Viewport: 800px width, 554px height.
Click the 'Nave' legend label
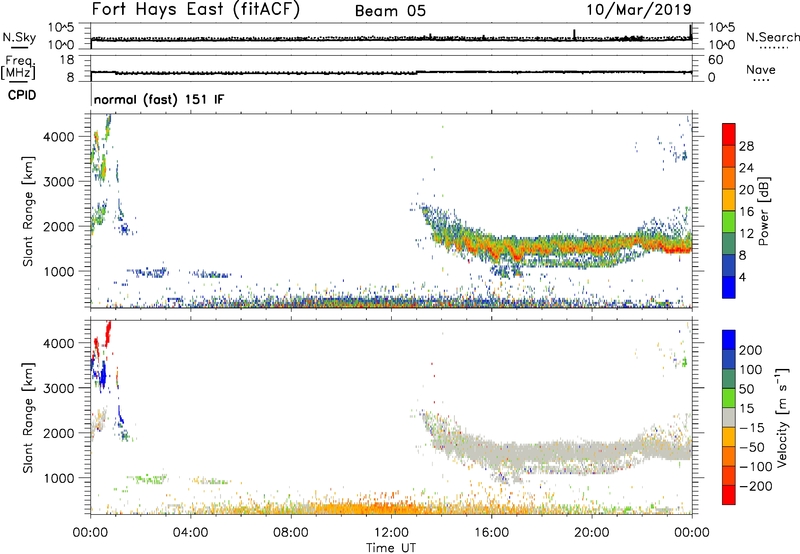761,69
